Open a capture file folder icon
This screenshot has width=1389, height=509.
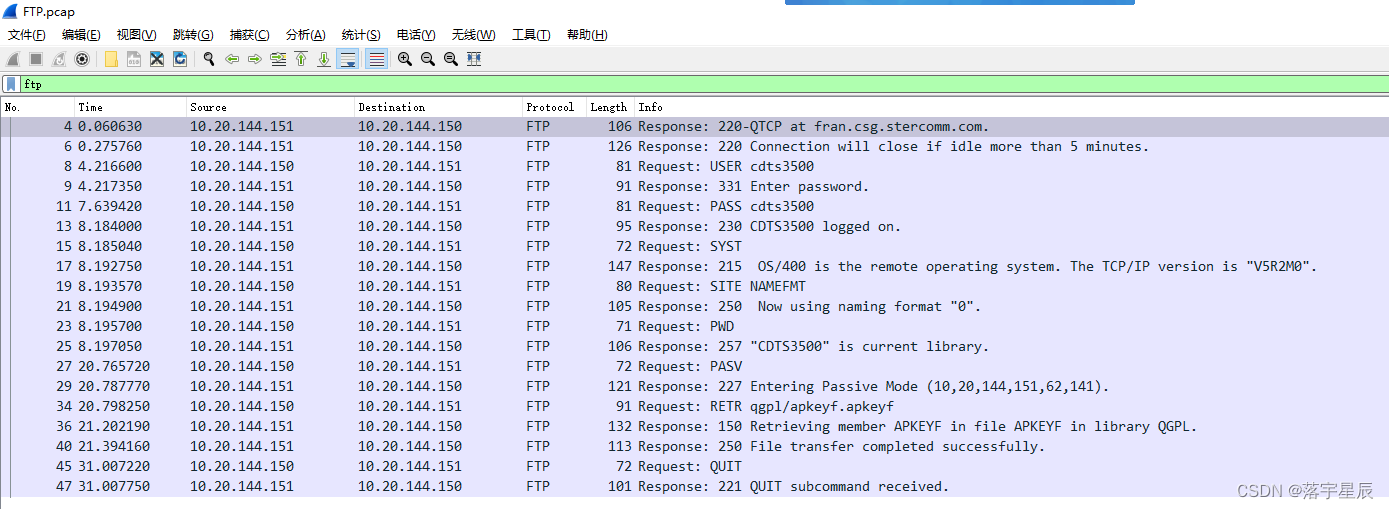(x=111, y=59)
